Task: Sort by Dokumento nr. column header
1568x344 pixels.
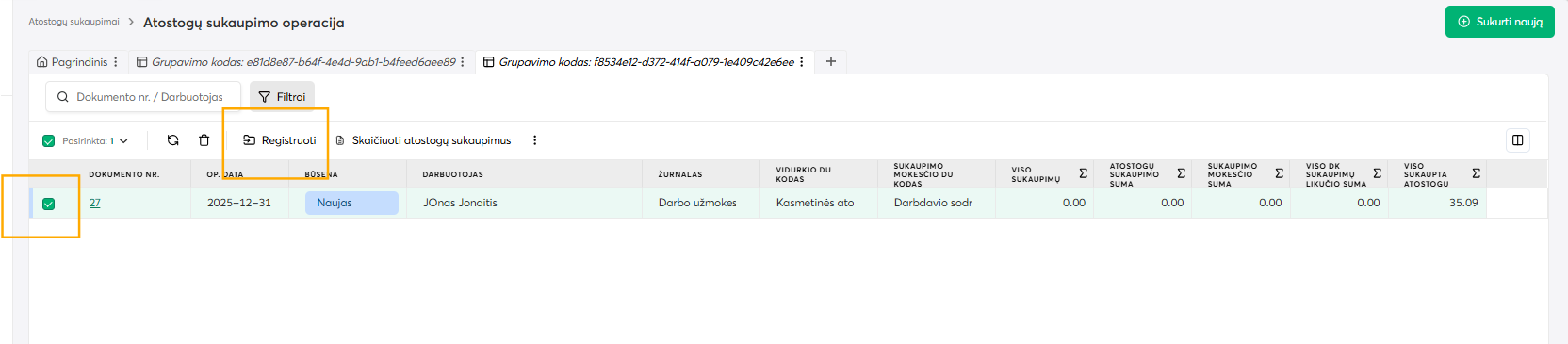Action: [x=123, y=174]
